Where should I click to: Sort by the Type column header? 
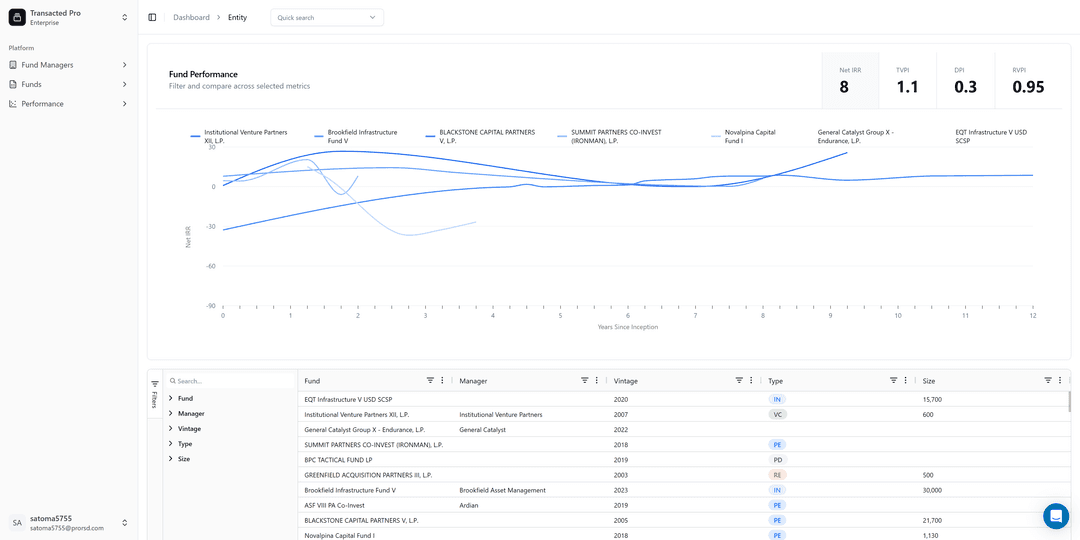[x=776, y=381]
